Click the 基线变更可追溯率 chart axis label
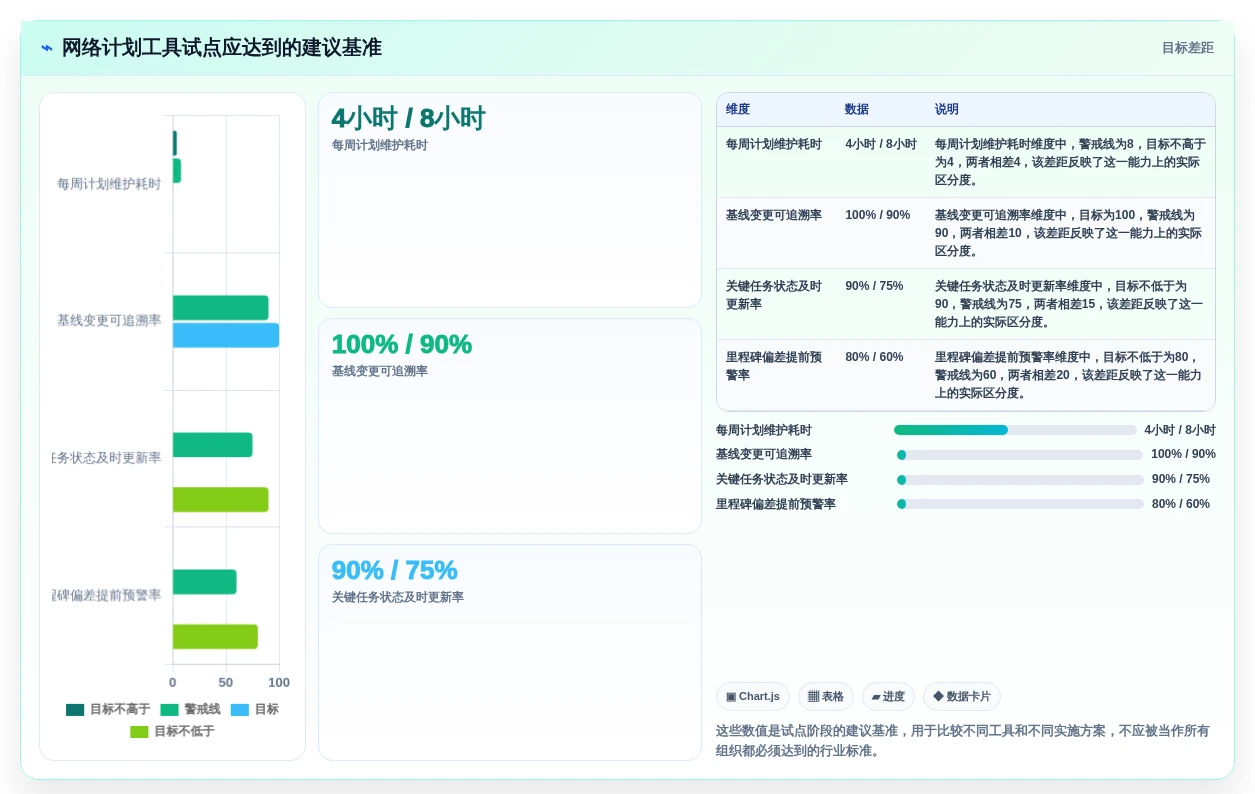 coord(109,321)
